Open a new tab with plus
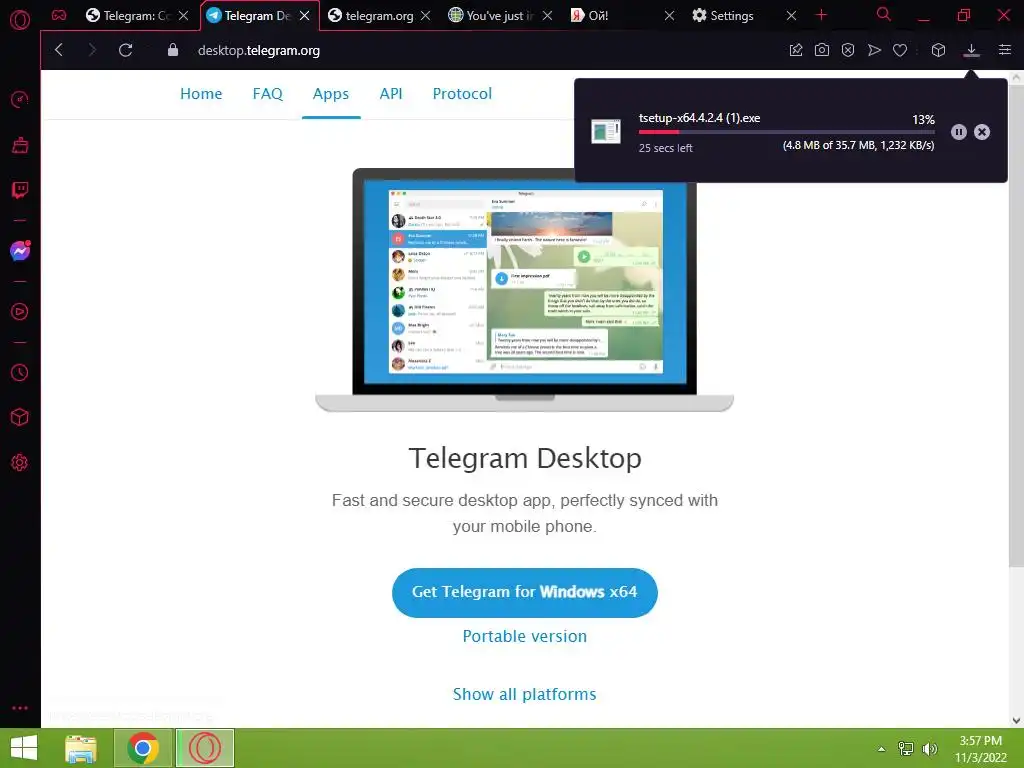This screenshot has height=768, width=1024. (x=821, y=15)
